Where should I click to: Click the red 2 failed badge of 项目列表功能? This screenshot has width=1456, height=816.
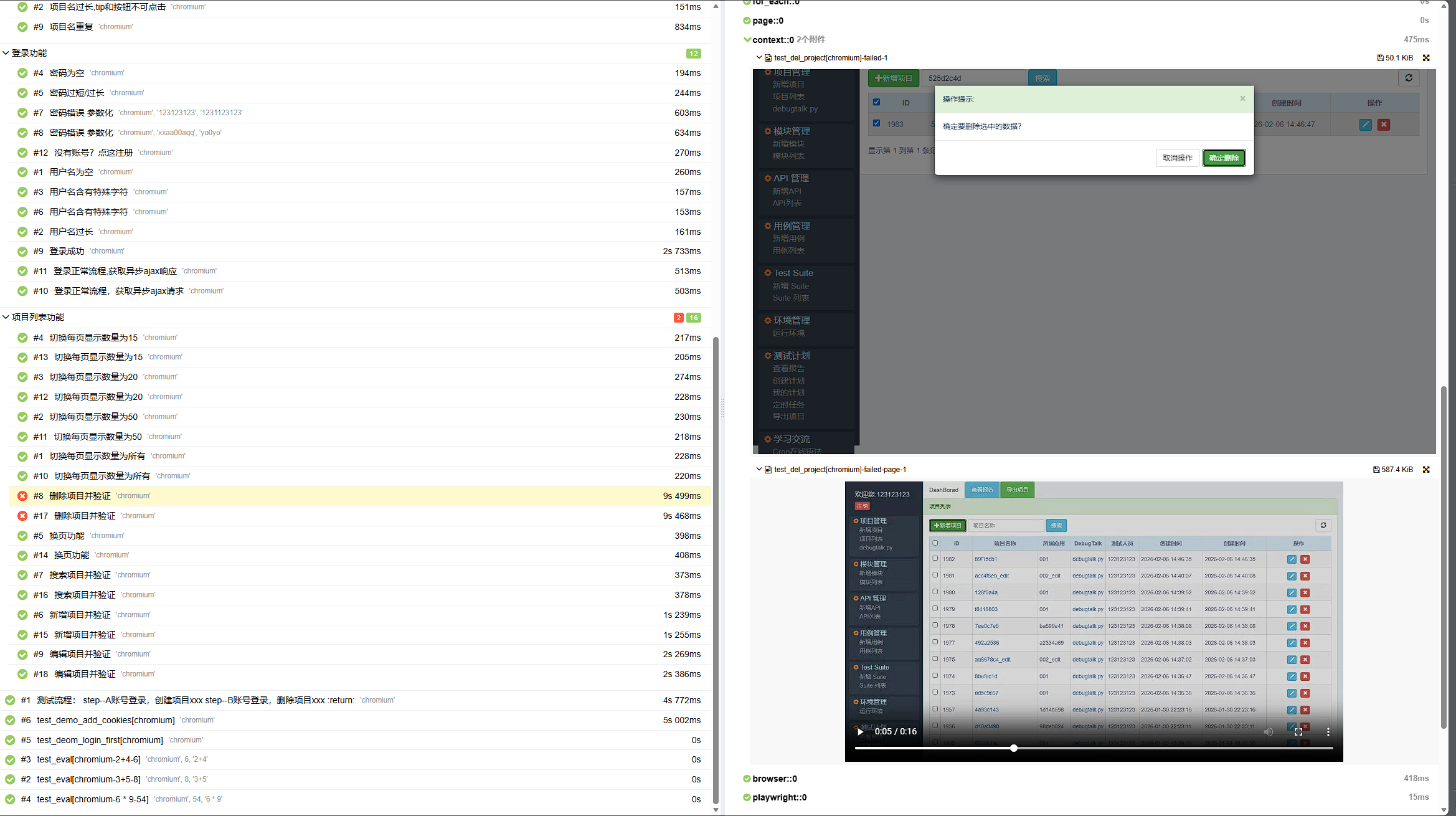[678, 318]
